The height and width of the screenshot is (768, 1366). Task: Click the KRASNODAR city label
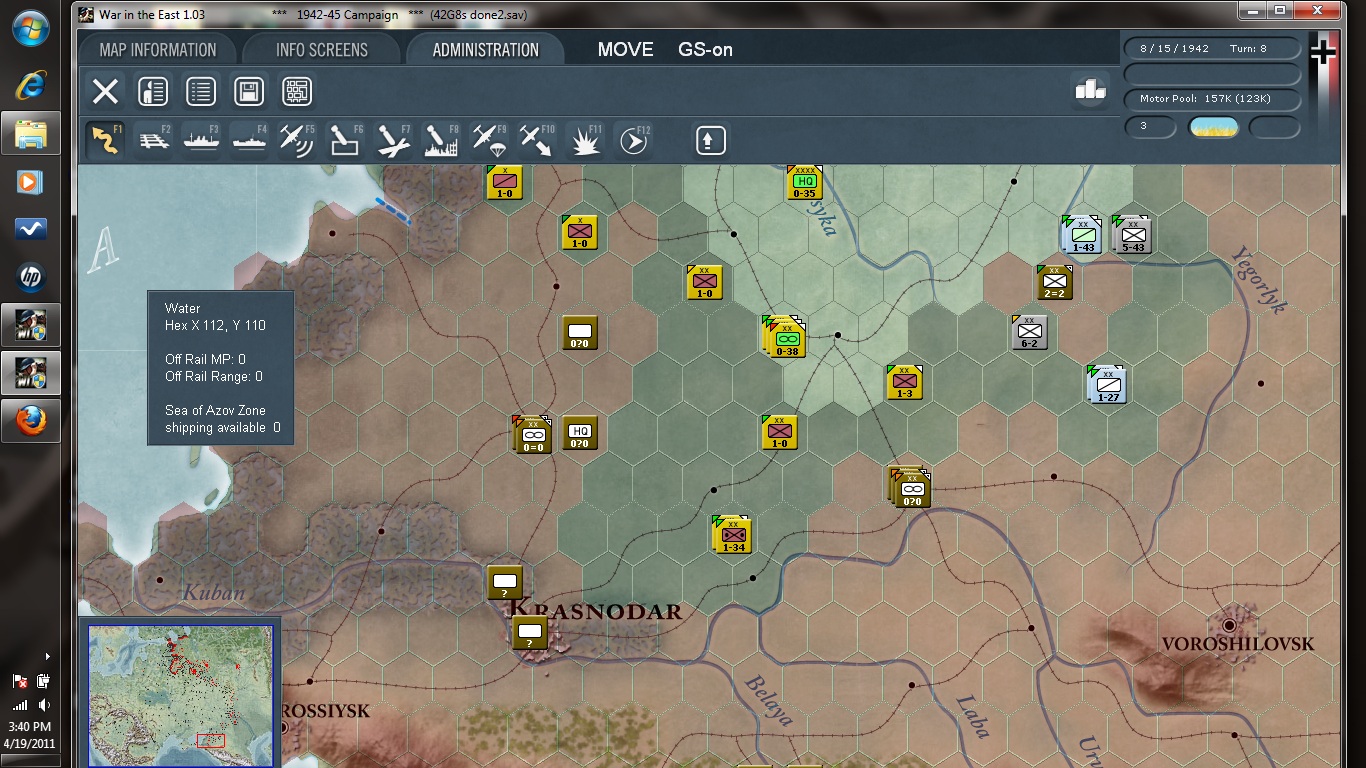pyautogui.click(x=596, y=610)
